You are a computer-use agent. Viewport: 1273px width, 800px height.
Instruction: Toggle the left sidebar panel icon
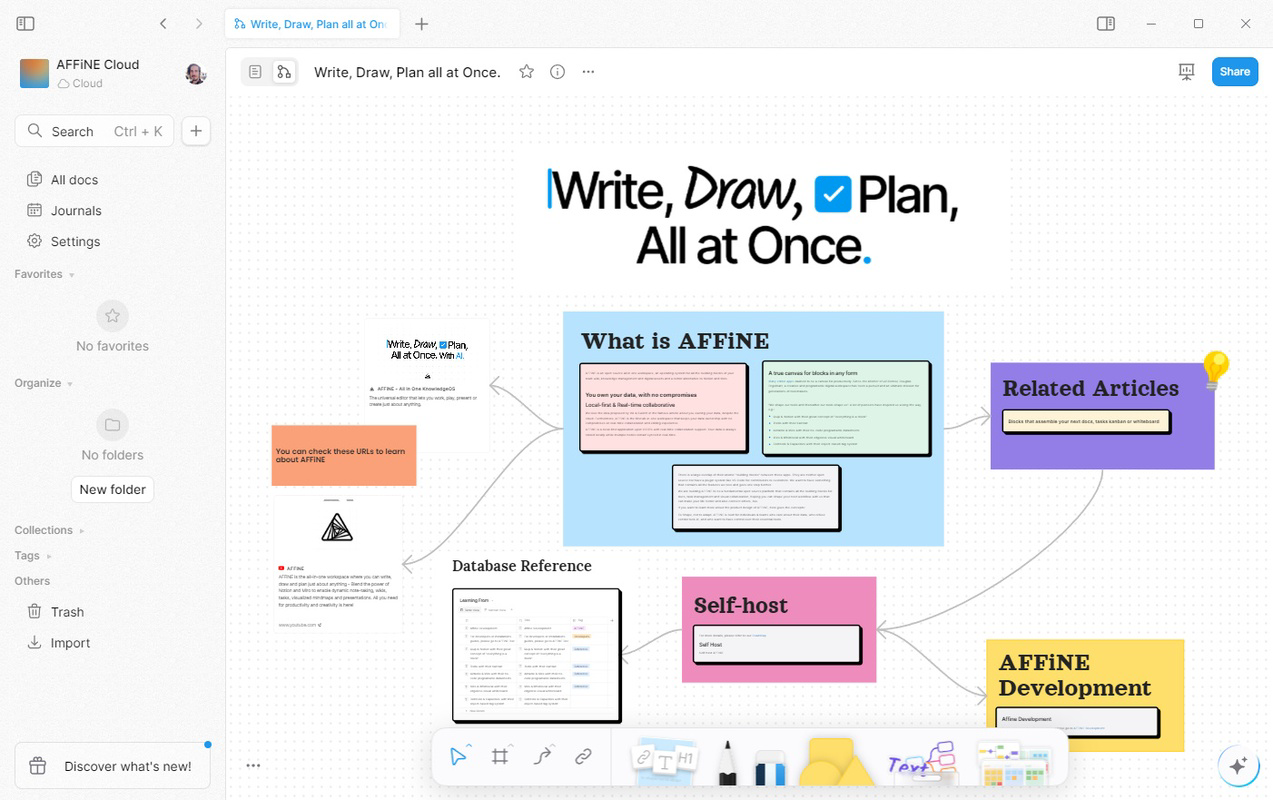pos(26,24)
